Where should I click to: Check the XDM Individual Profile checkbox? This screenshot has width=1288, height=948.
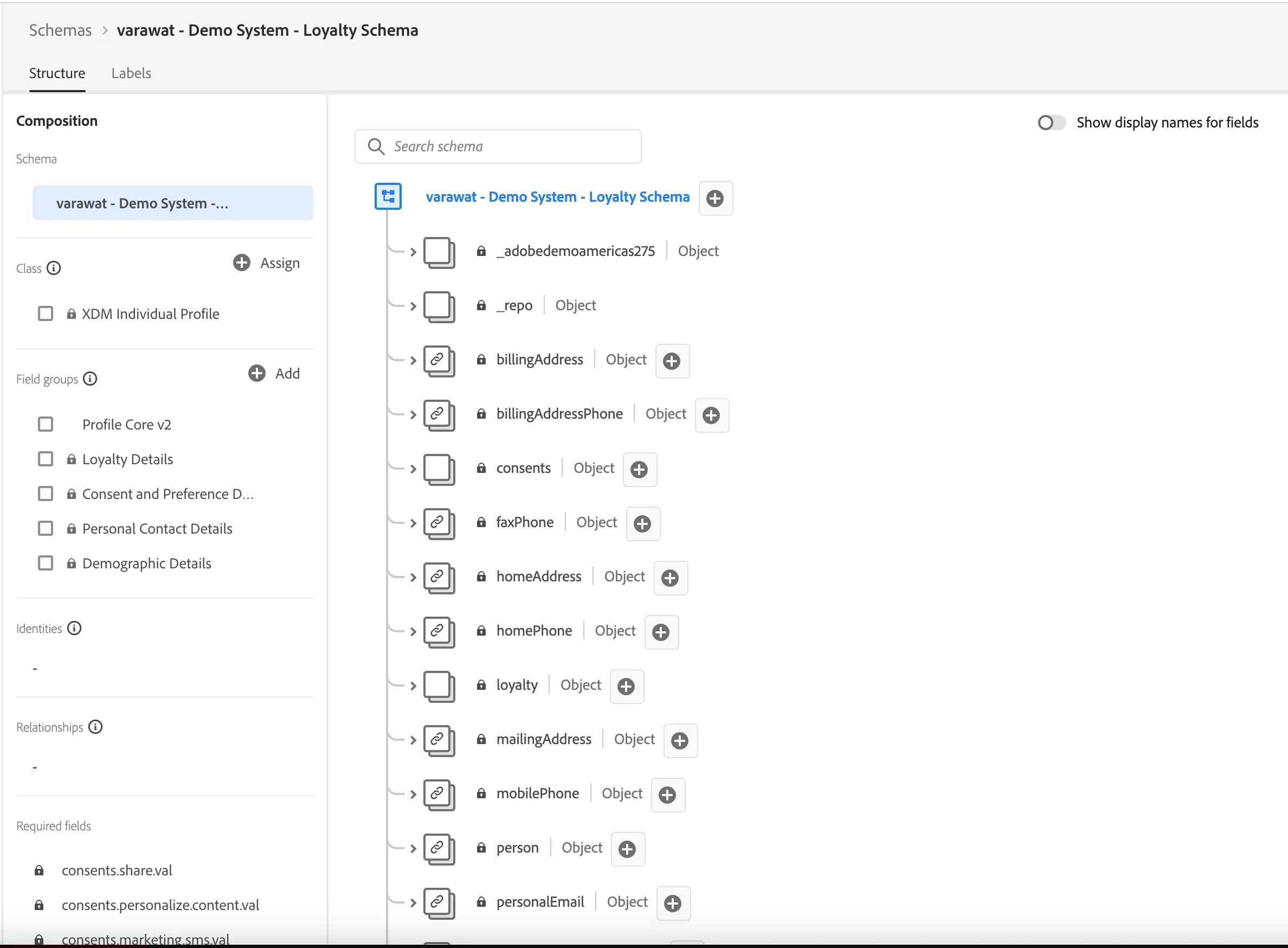click(x=46, y=313)
